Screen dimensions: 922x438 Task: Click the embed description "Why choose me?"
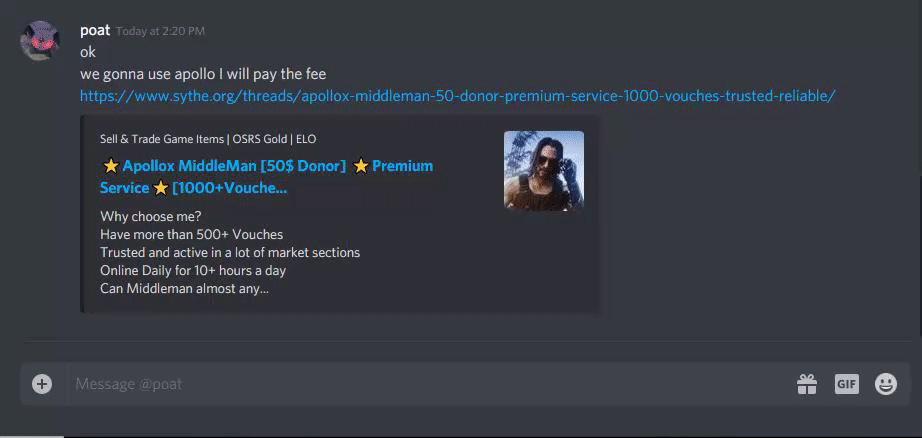(151, 216)
